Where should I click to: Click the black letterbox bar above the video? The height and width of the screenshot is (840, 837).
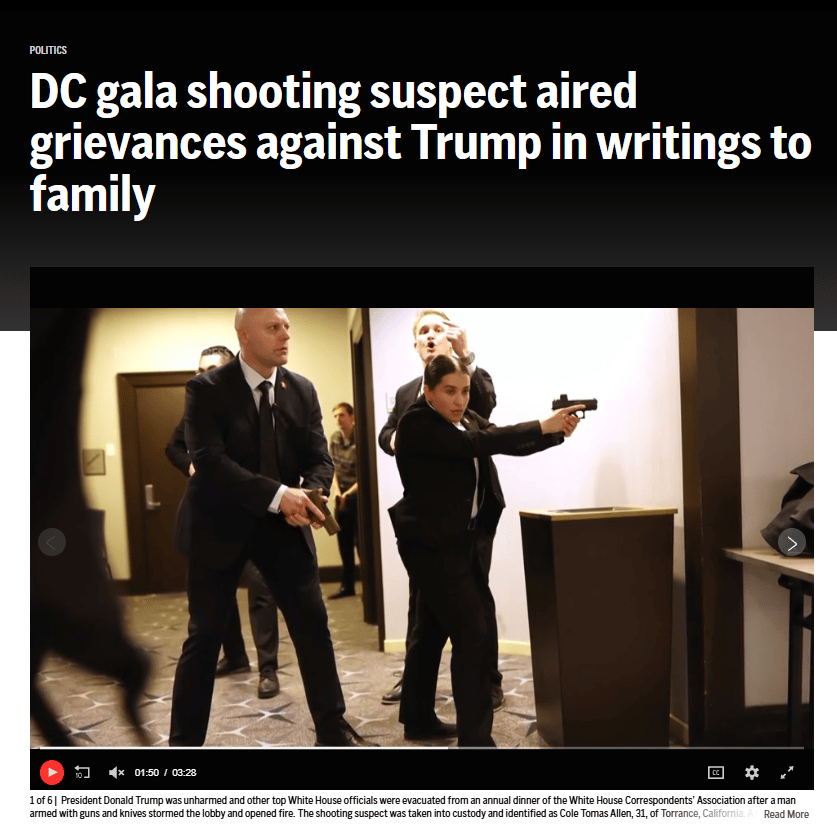[x=422, y=287]
